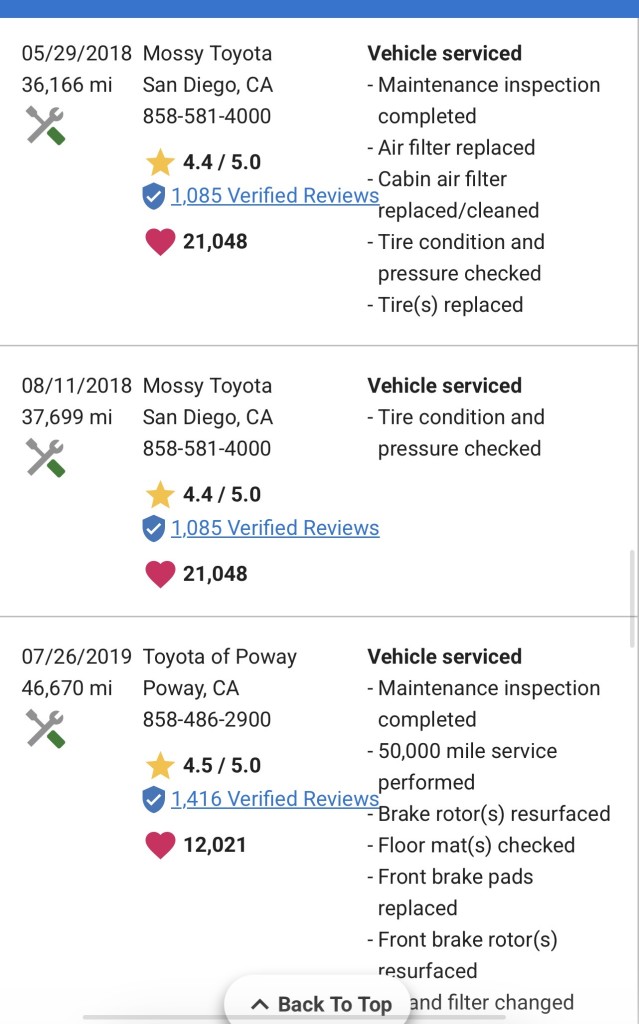Click the verified shield badge in the 05/29/2018 record
The image size is (639, 1024).
point(153,196)
